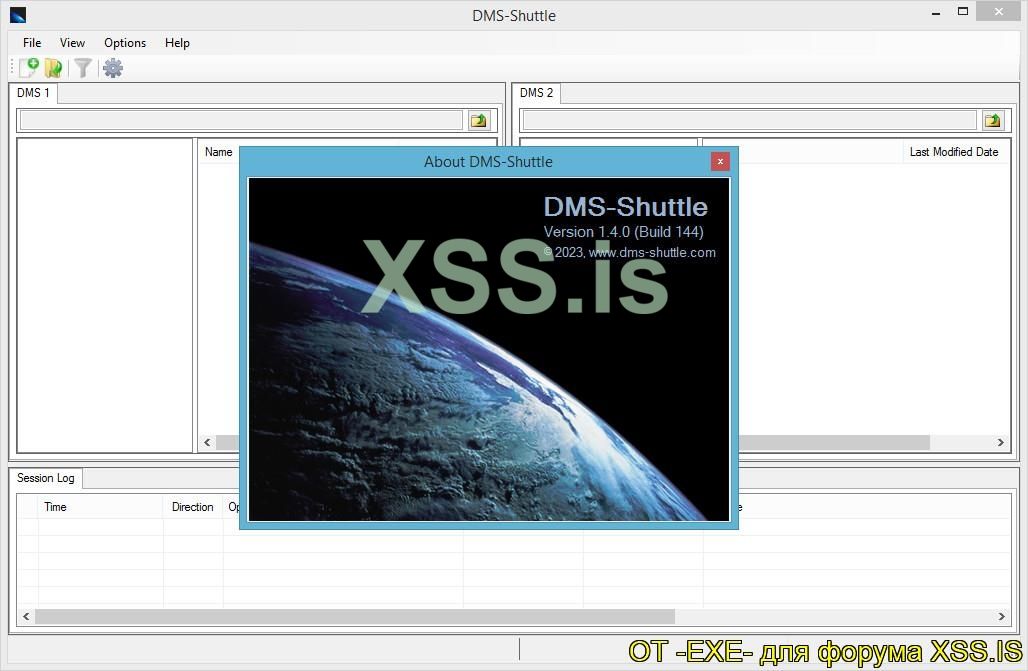1028x671 pixels.
Task: Click the DMS-Shuttle app icon in title bar
Action: click(18, 14)
